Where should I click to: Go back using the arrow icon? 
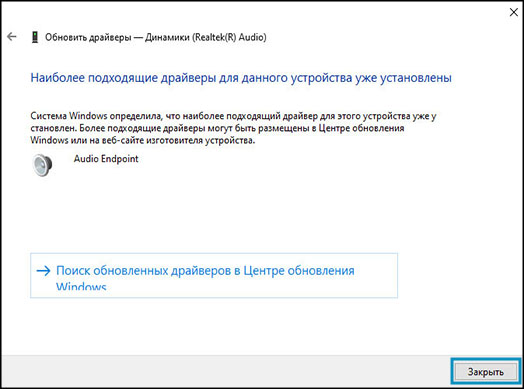pyautogui.click(x=12, y=37)
